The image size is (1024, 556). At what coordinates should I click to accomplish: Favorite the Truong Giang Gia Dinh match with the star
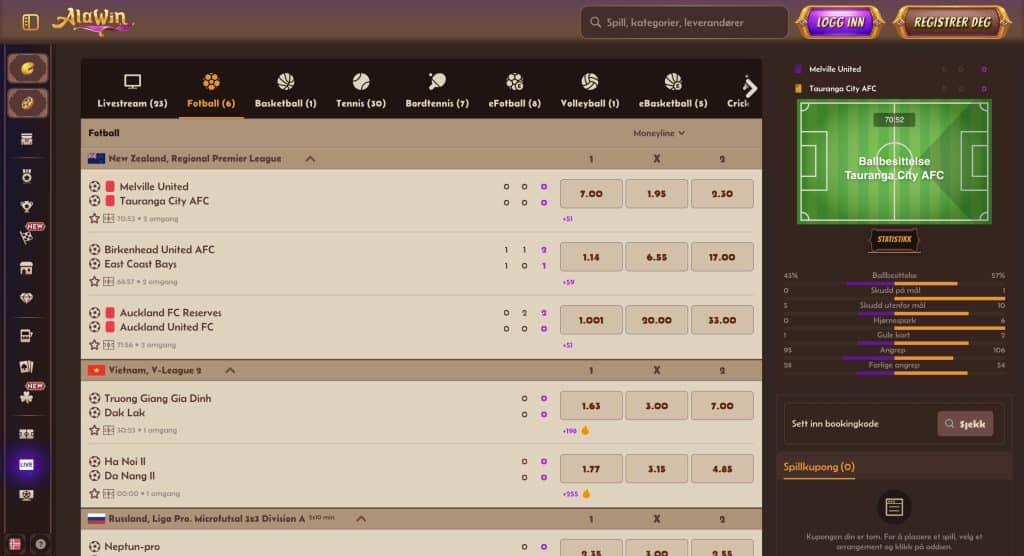tap(94, 431)
